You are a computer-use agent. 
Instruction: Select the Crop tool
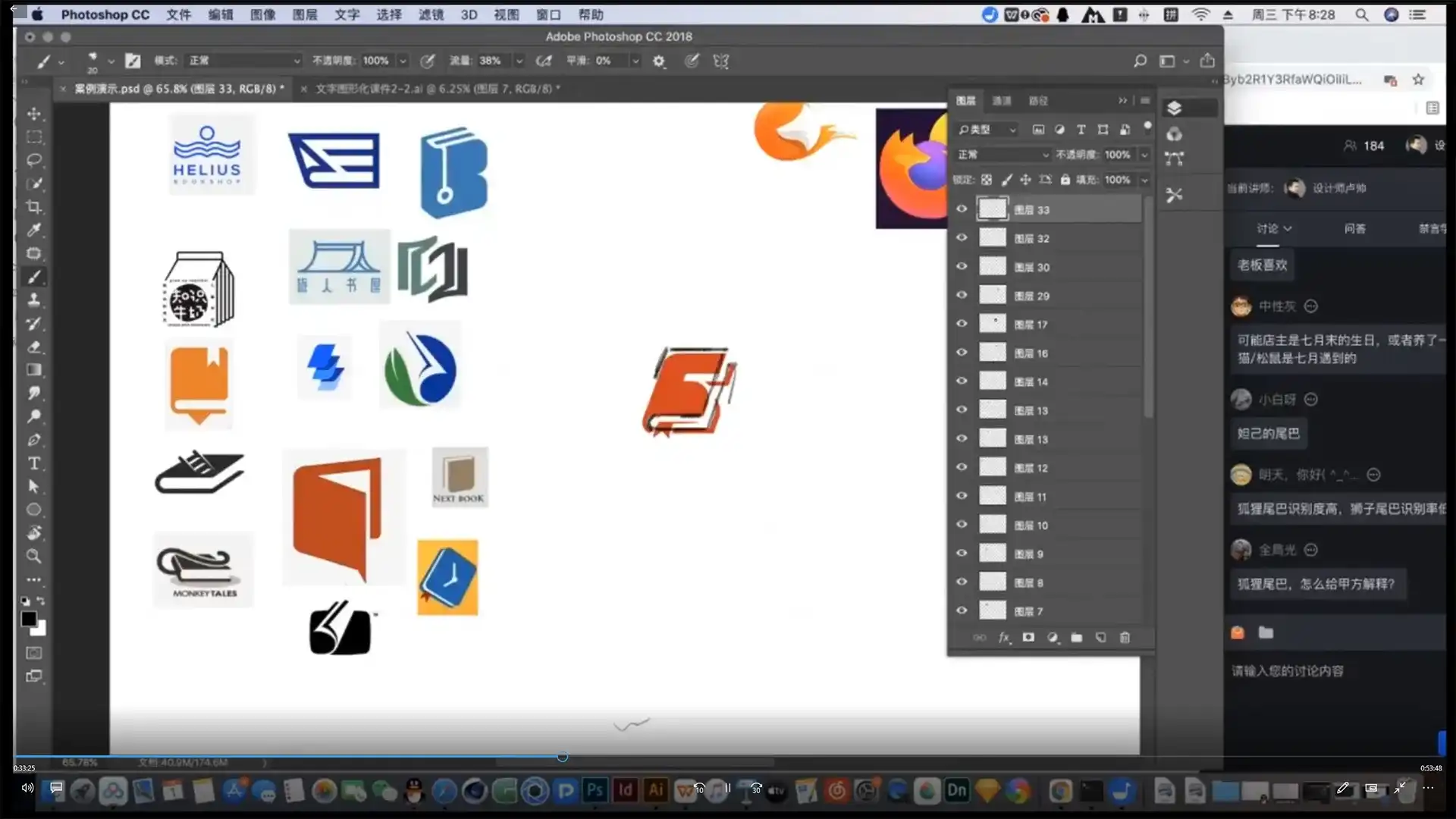[x=34, y=207]
